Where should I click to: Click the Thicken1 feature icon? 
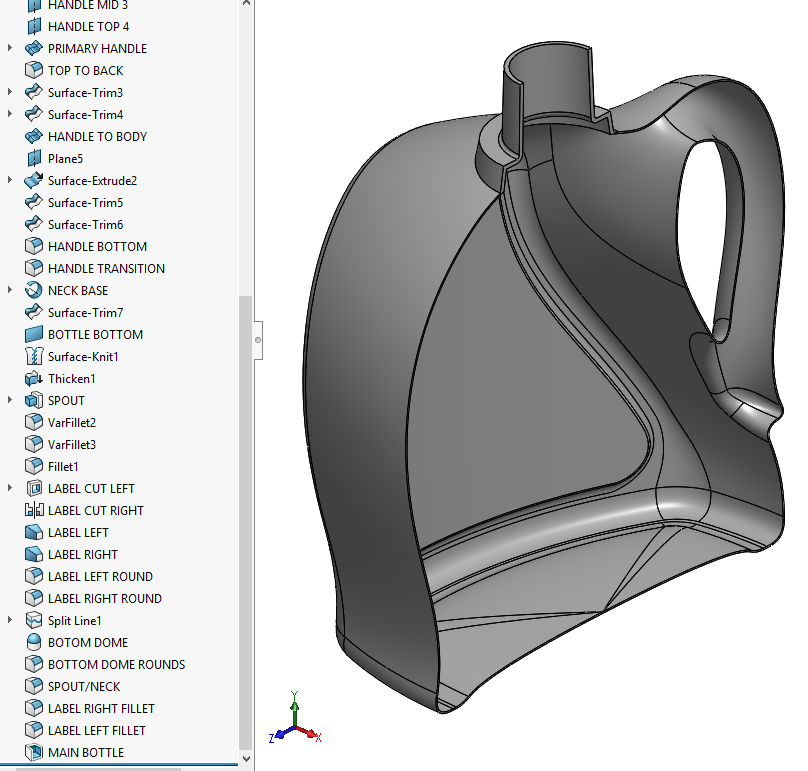coord(33,379)
